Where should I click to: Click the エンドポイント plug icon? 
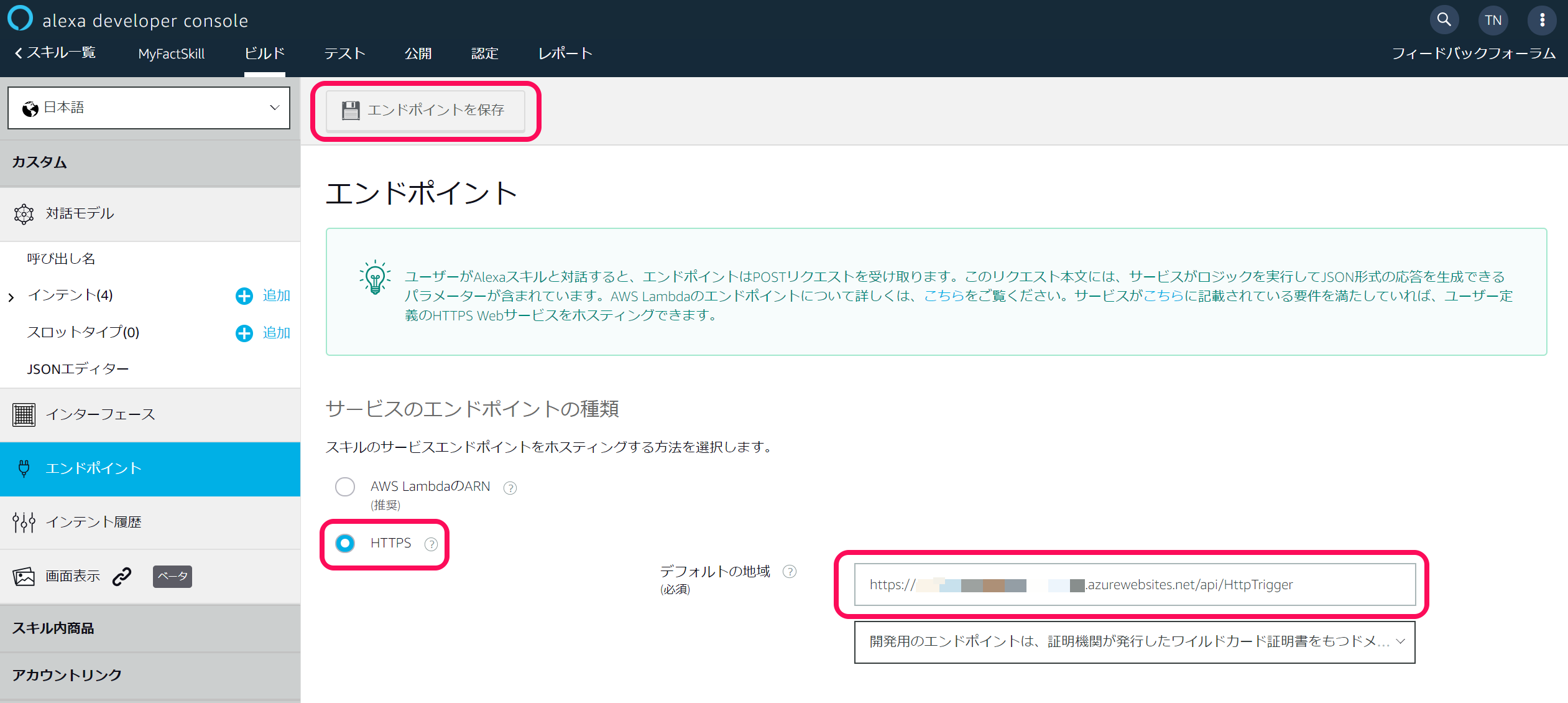coord(24,468)
